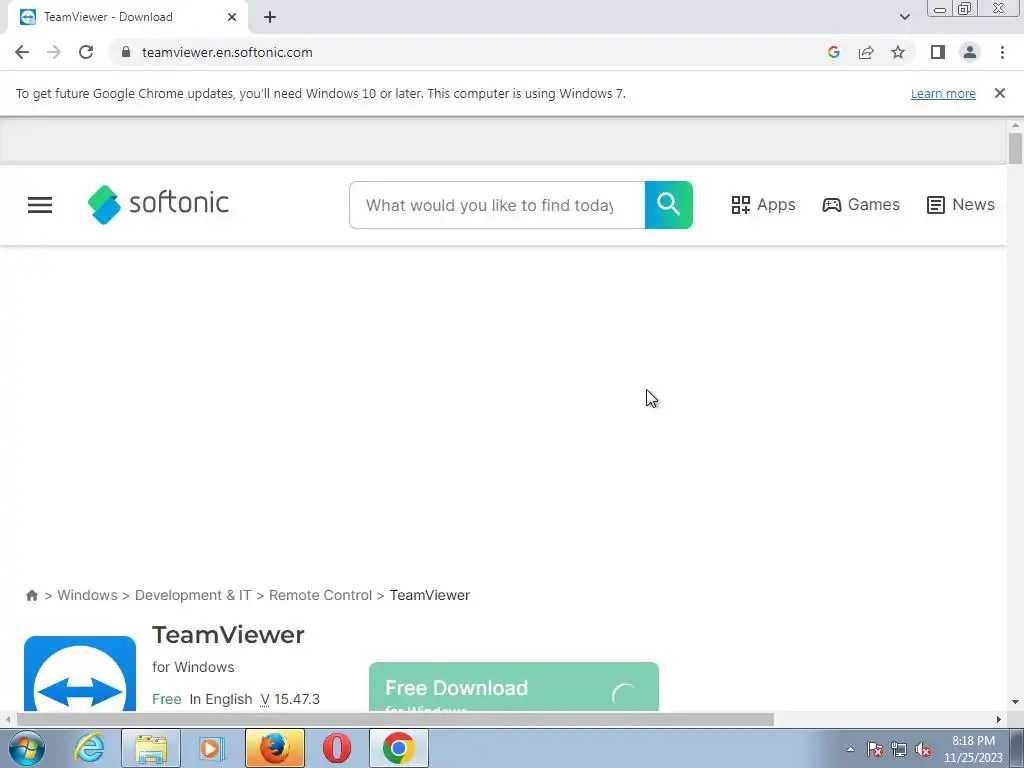Click the magnifier search button

[669, 205]
